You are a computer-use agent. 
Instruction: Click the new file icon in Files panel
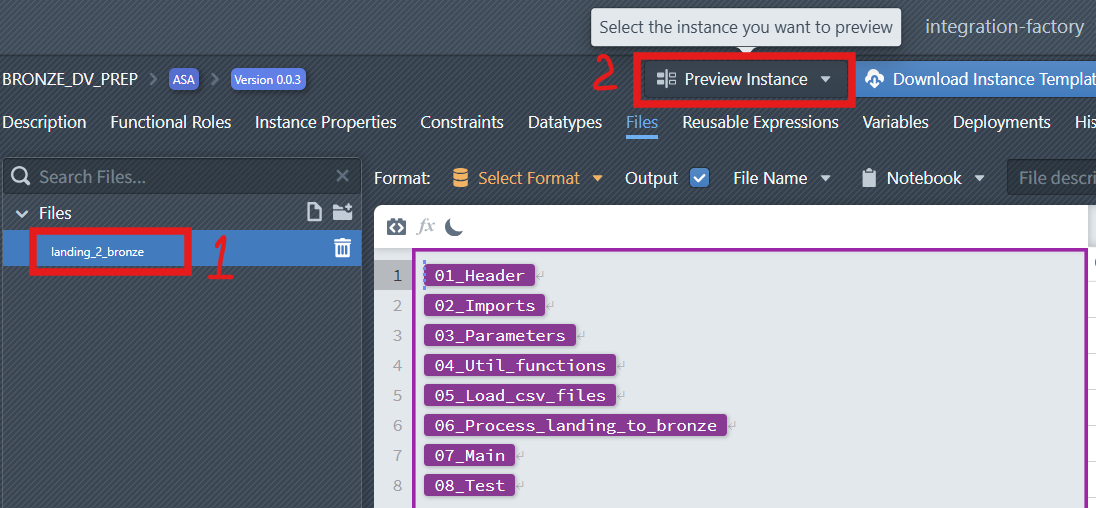[x=314, y=212]
